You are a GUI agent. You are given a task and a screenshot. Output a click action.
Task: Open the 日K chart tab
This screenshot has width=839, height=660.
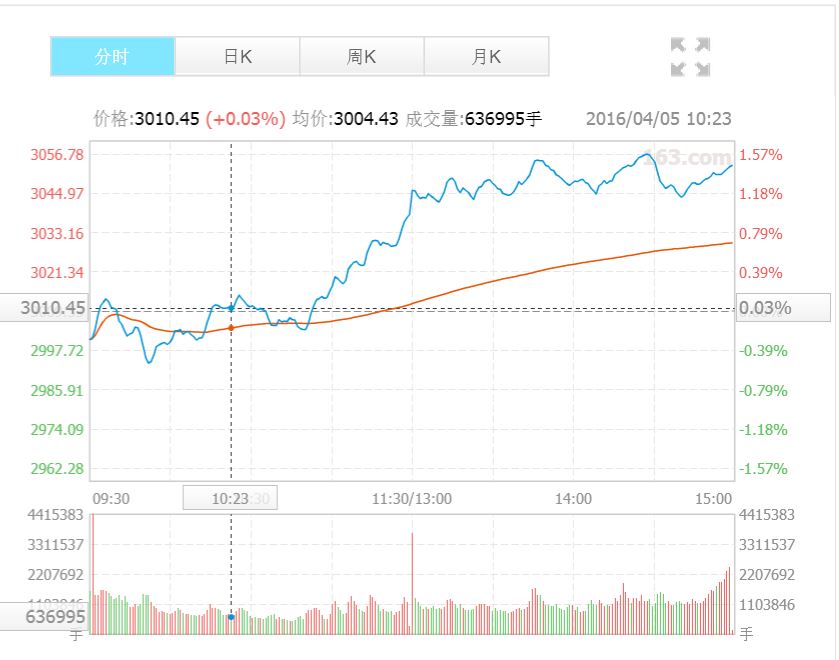point(237,57)
